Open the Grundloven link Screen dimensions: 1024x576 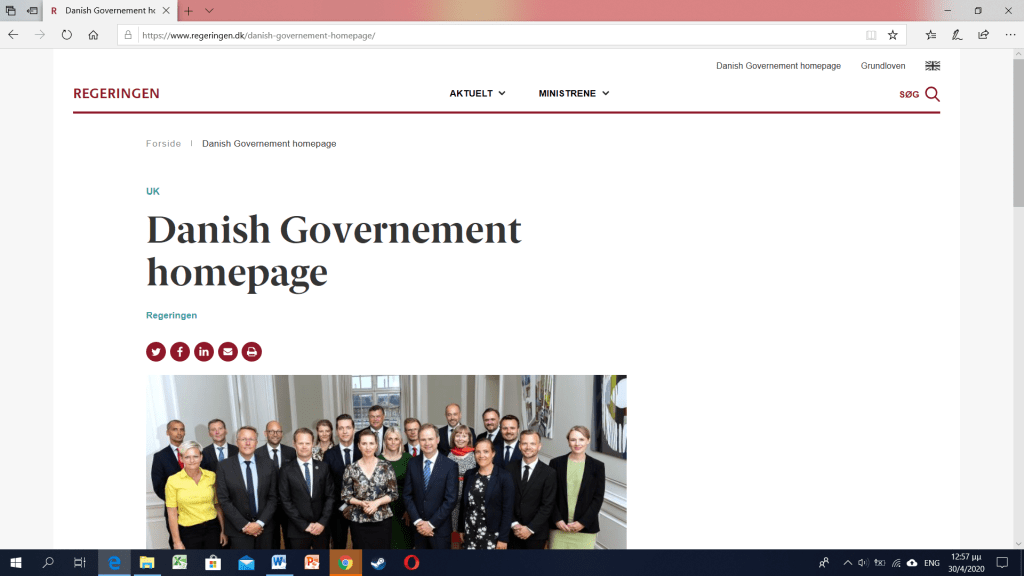coord(883,66)
